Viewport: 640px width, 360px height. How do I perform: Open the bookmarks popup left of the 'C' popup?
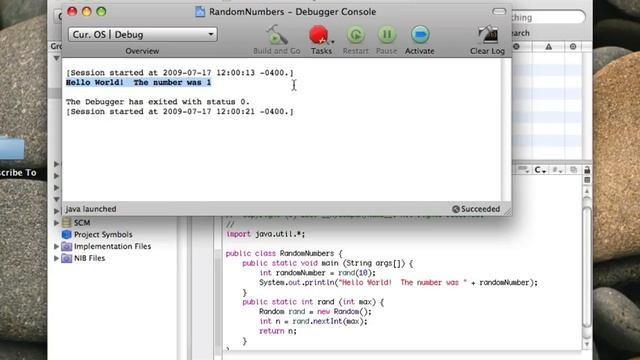click(x=523, y=170)
